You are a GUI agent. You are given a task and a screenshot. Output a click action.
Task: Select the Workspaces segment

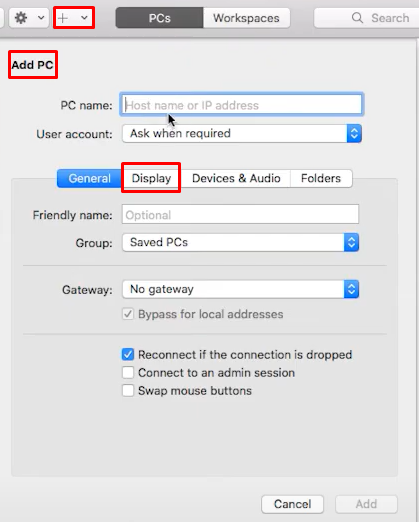[246, 18]
